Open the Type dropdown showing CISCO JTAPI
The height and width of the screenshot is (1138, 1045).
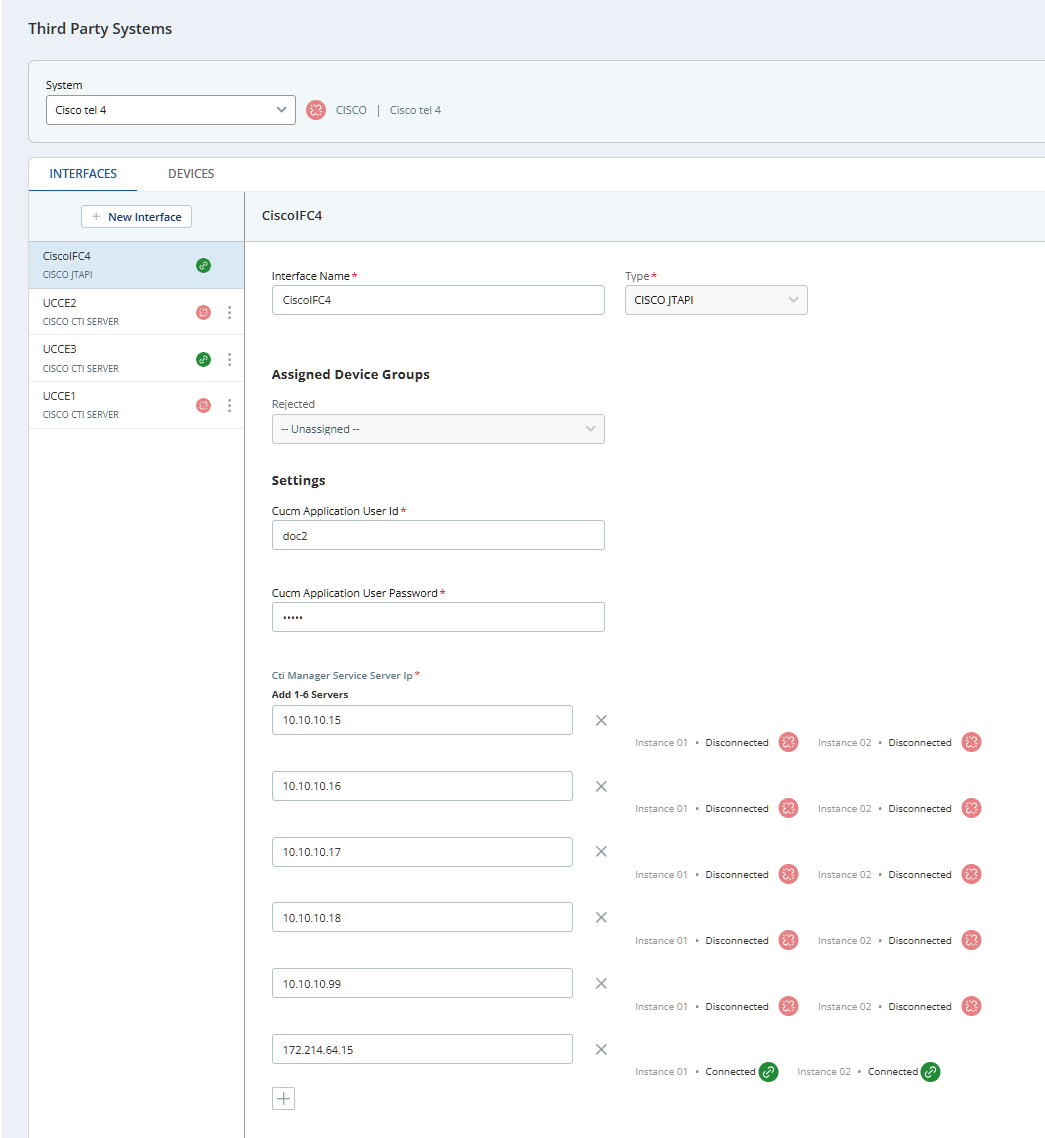coord(716,300)
